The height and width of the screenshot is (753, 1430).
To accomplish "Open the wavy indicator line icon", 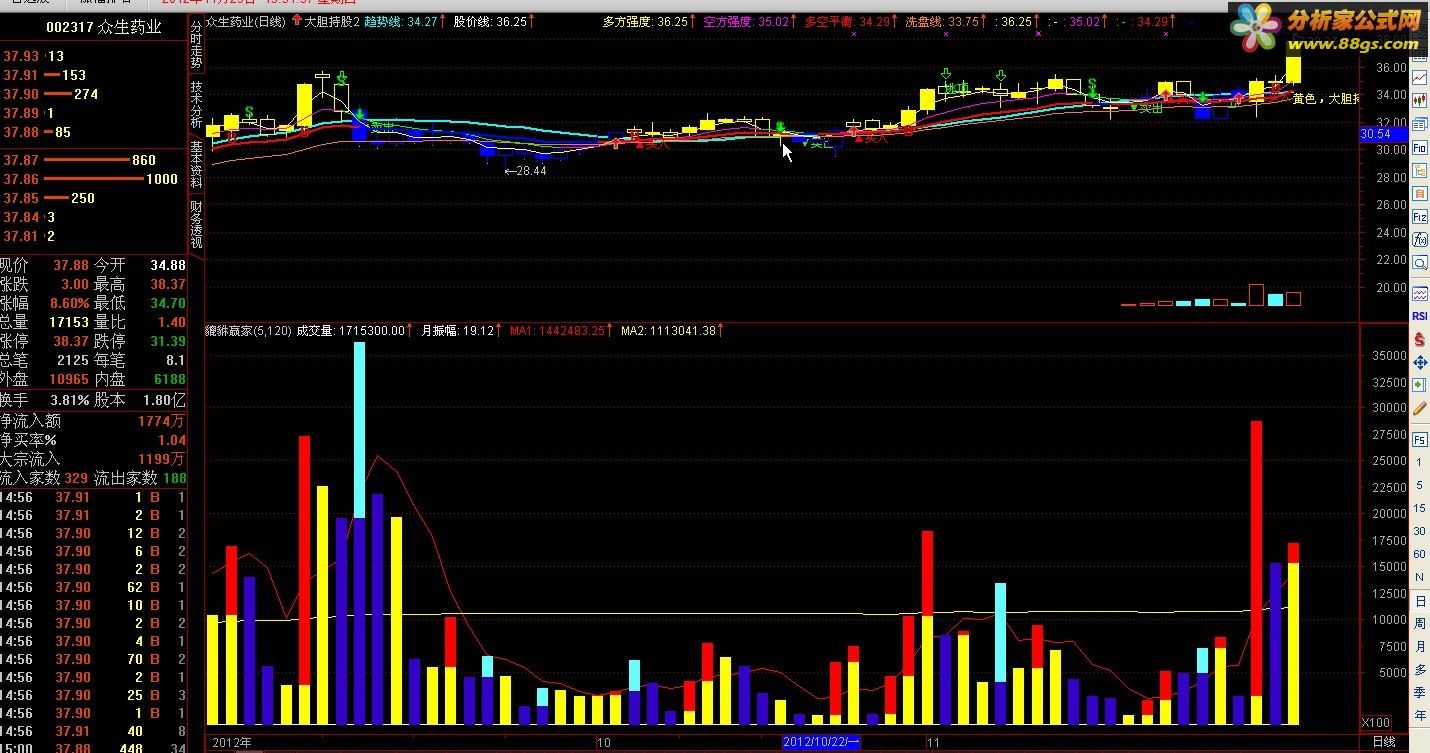I will coord(1419,293).
